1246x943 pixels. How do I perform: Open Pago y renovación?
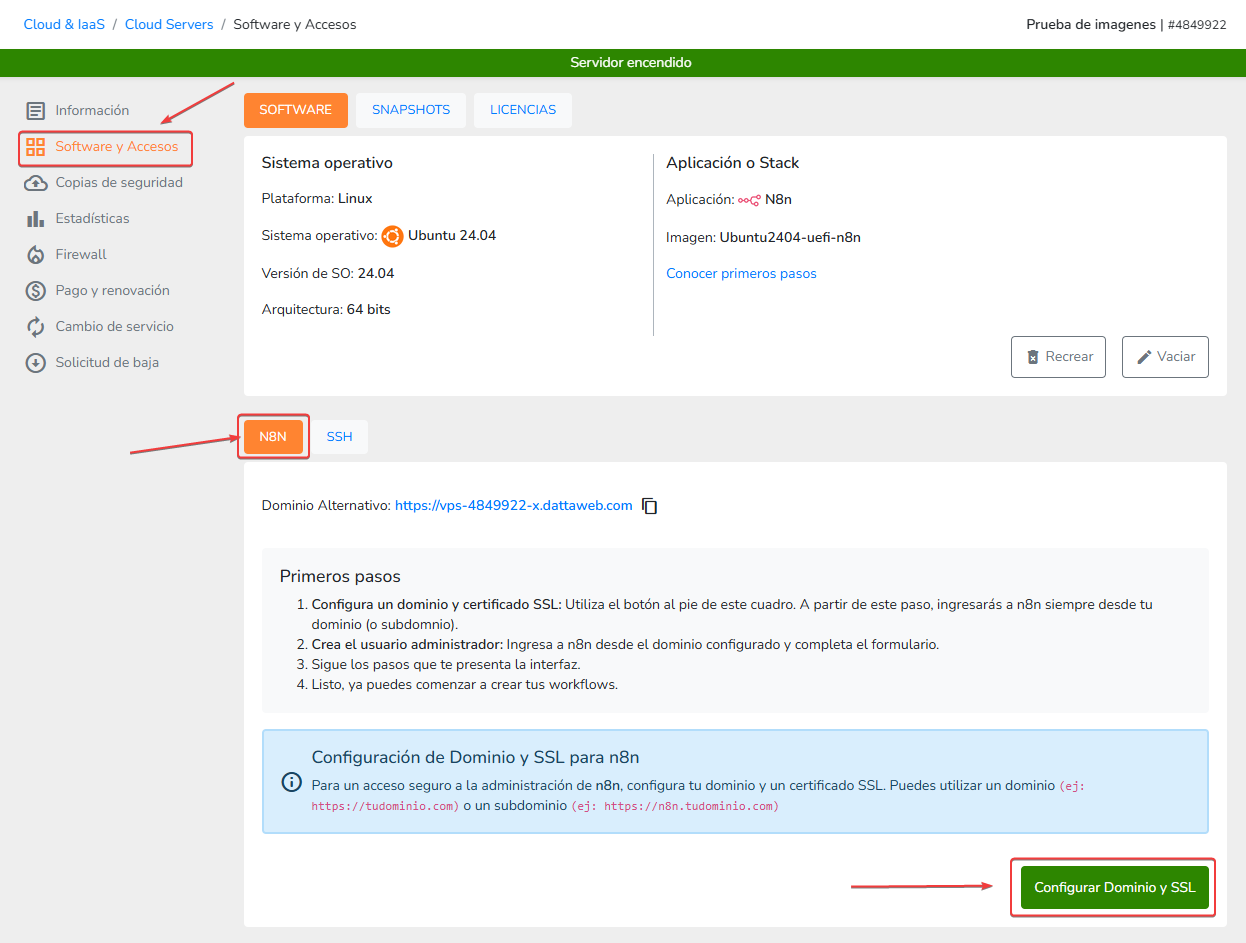[x=113, y=291]
